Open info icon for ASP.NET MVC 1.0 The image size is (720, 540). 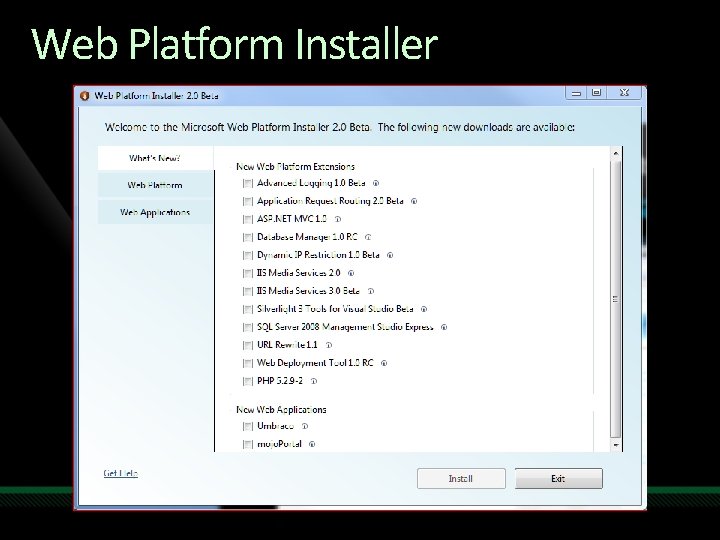tap(338, 219)
